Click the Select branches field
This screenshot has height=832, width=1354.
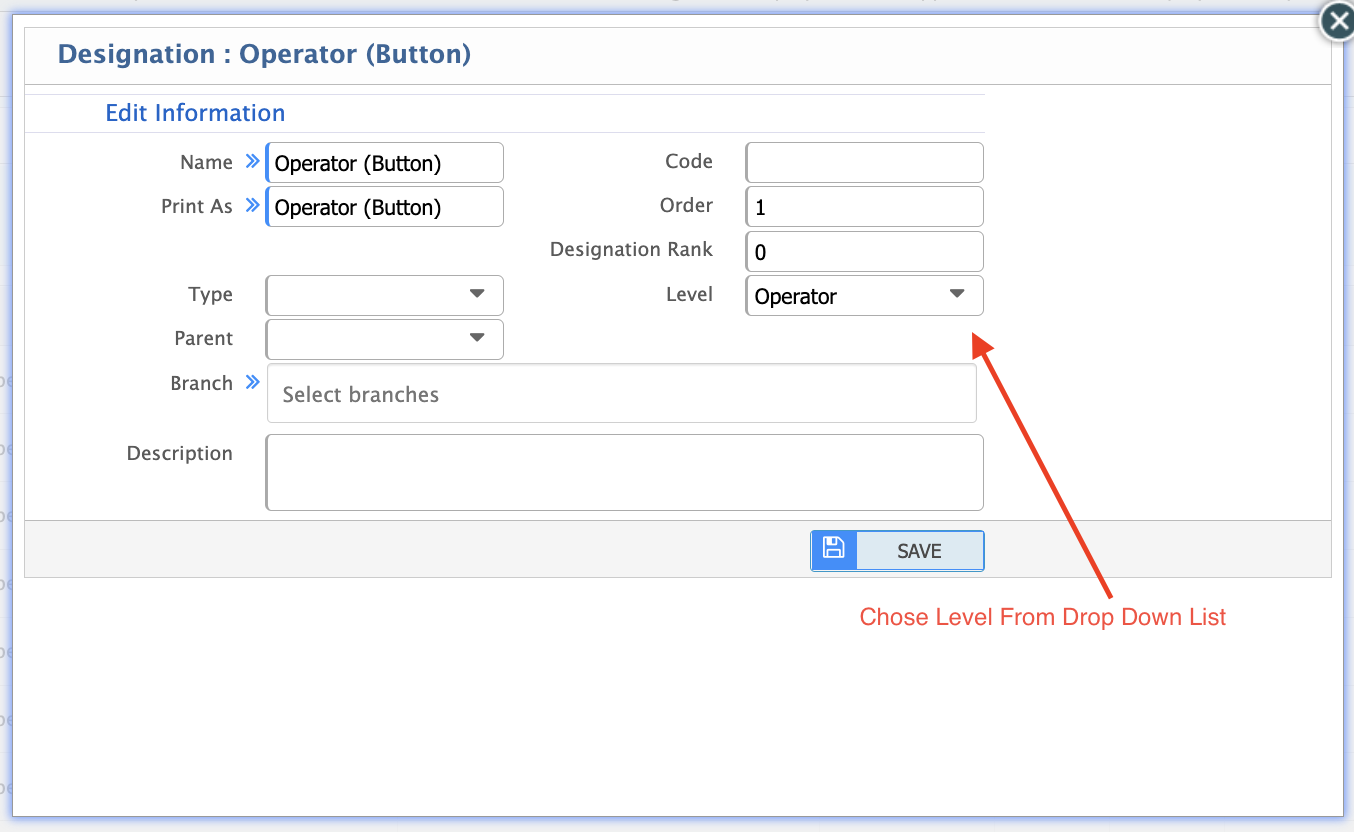click(622, 393)
